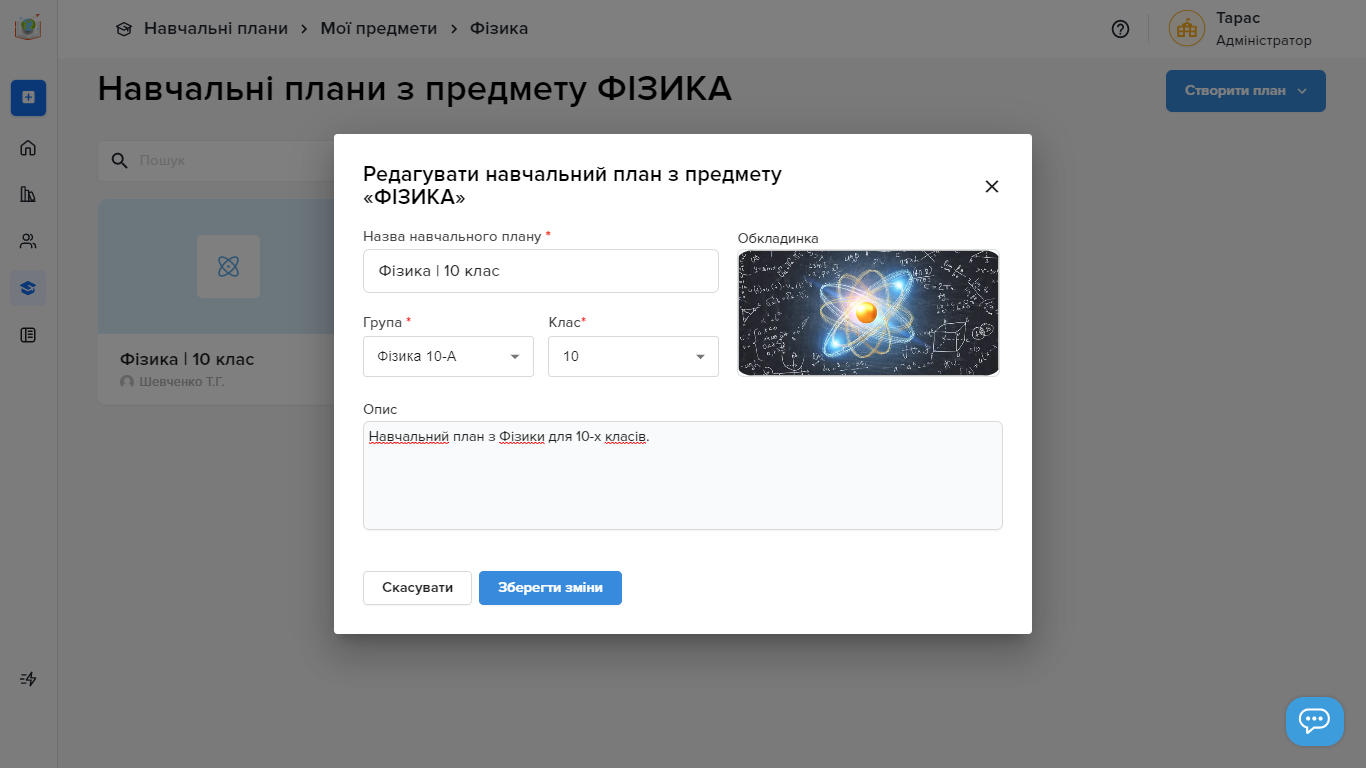Click Зберегти зміни button
1366x768 pixels.
tap(550, 588)
